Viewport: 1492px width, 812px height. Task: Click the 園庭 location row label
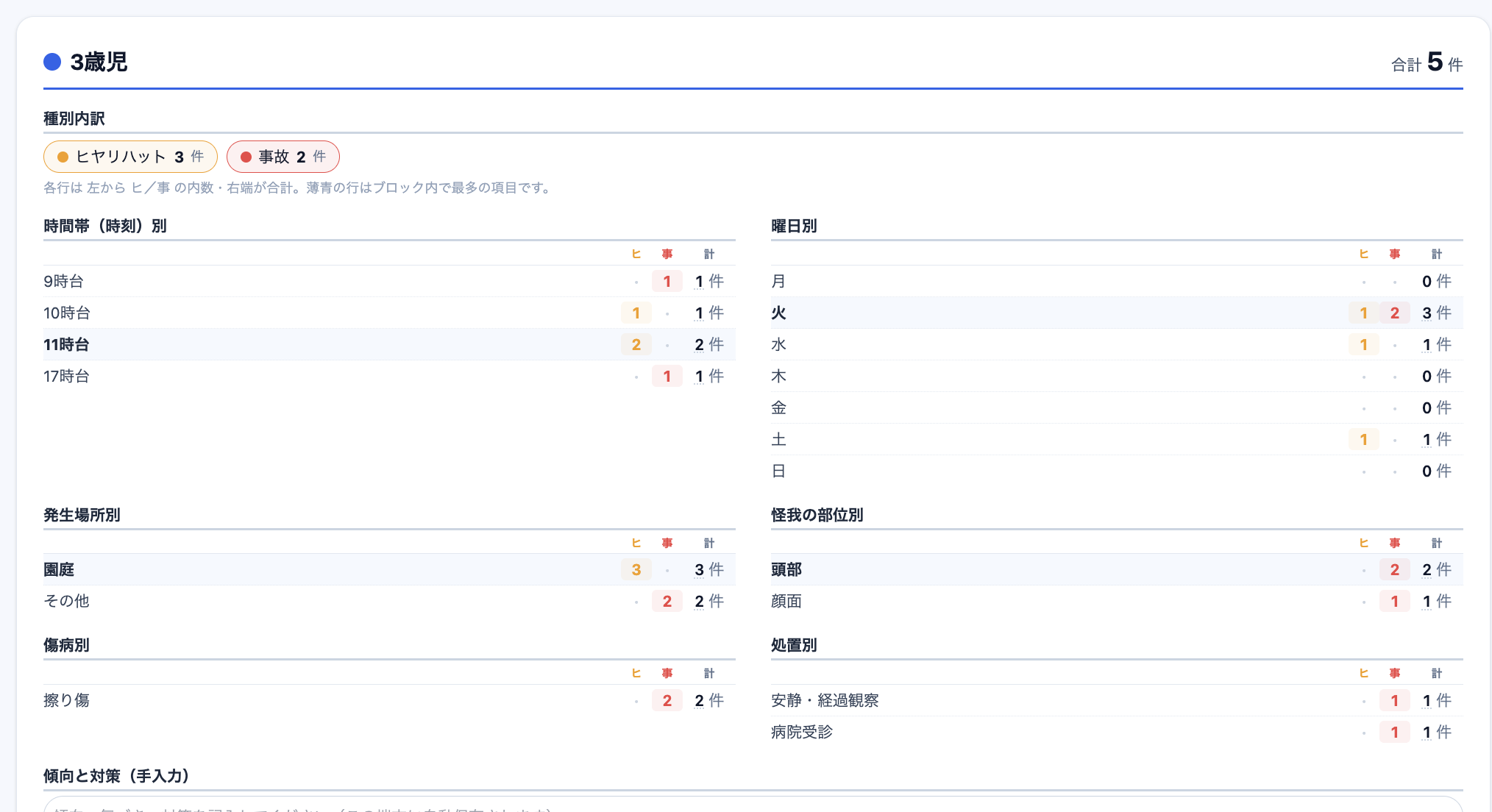pyautogui.click(x=59, y=569)
